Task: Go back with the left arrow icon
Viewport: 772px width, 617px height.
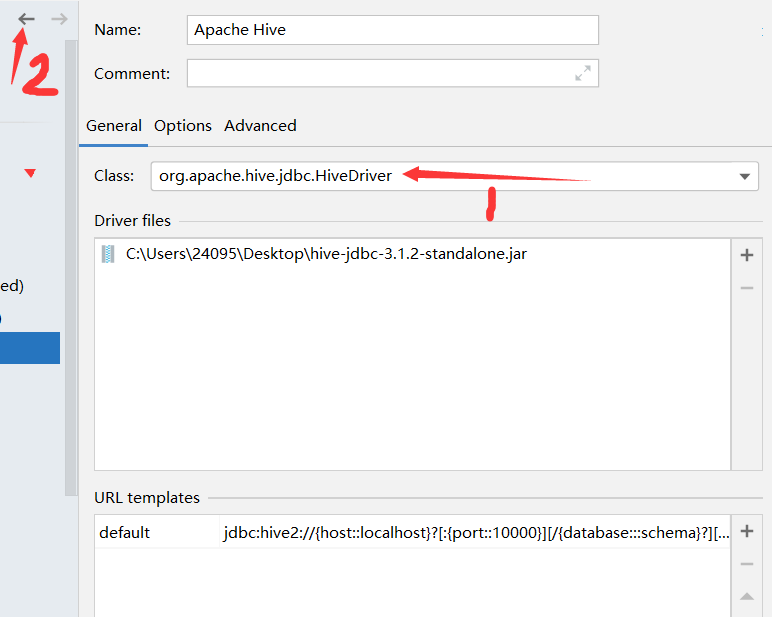Action: (x=27, y=19)
